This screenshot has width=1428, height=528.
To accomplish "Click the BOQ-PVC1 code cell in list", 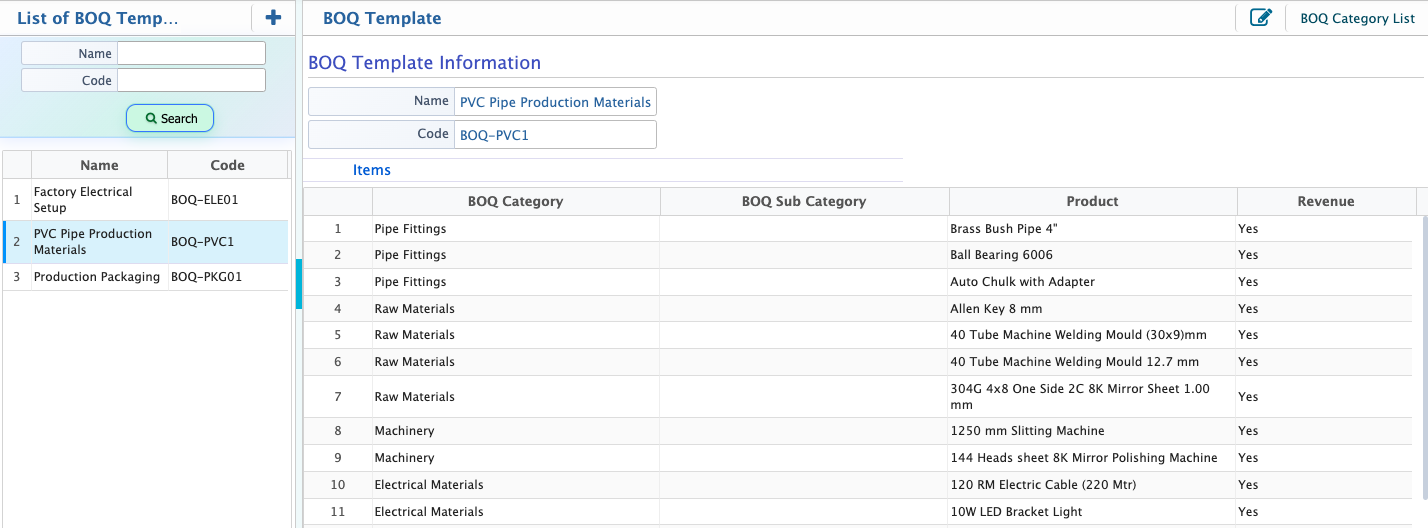I will click(x=228, y=242).
